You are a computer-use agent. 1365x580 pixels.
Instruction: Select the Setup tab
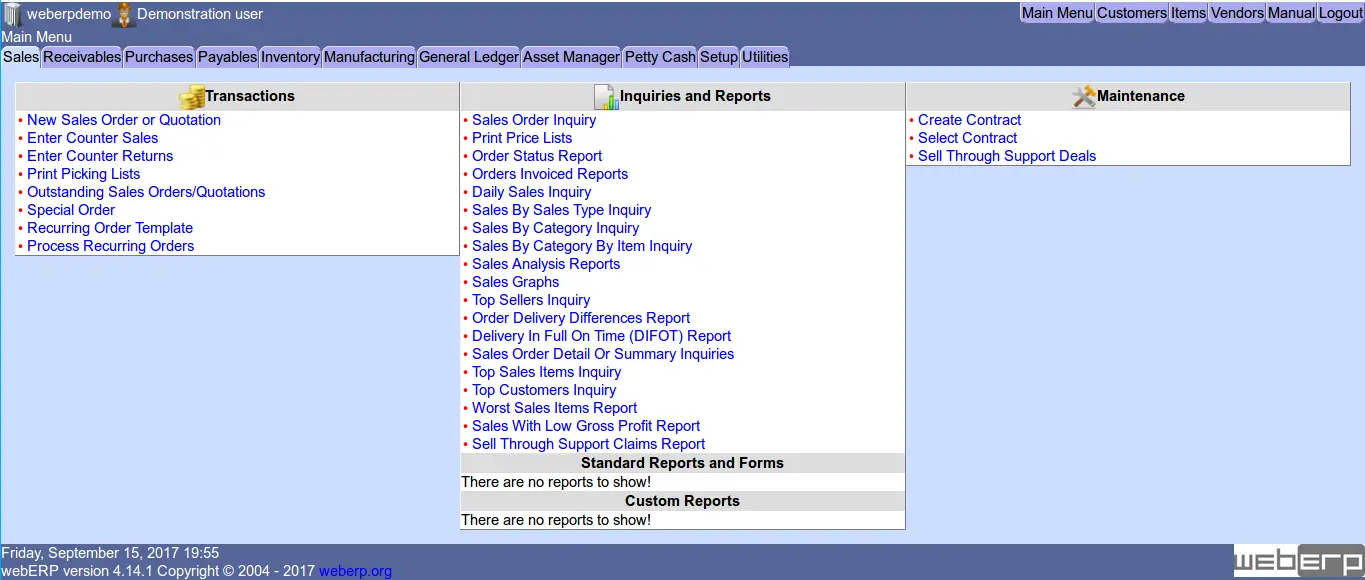point(718,57)
